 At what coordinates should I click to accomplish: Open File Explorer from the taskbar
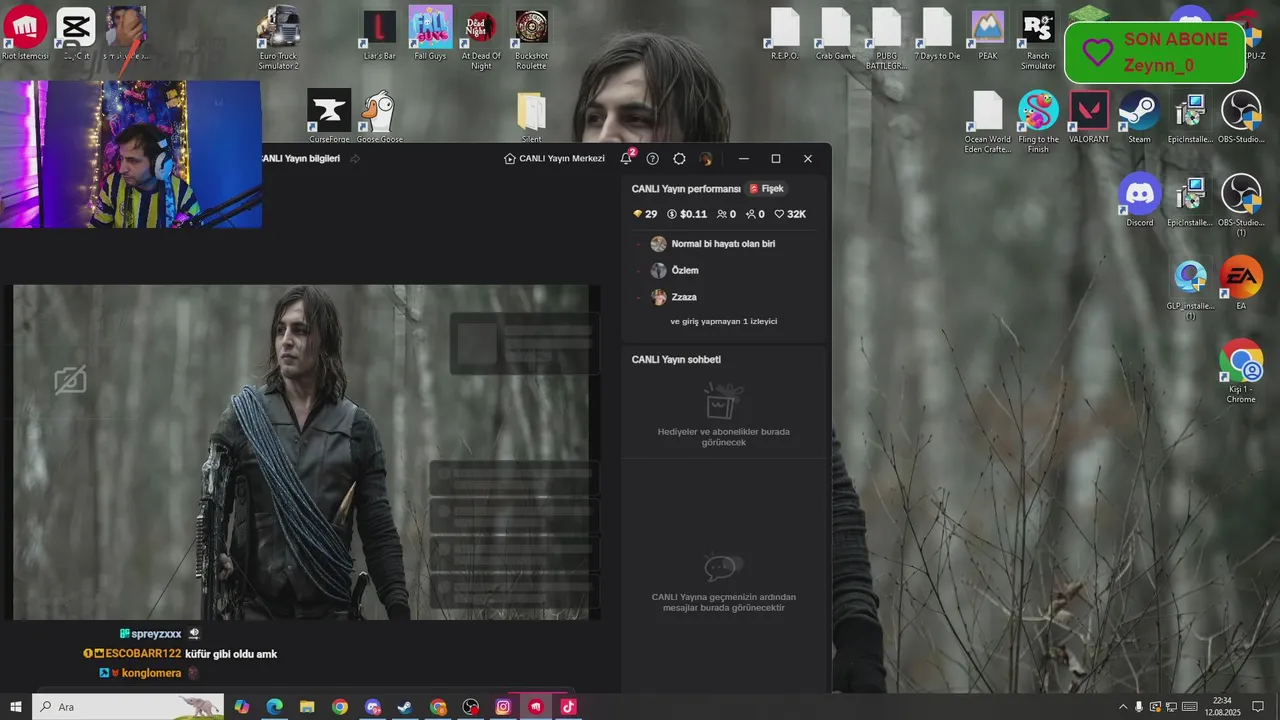pyautogui.click(x=307, y=707)
